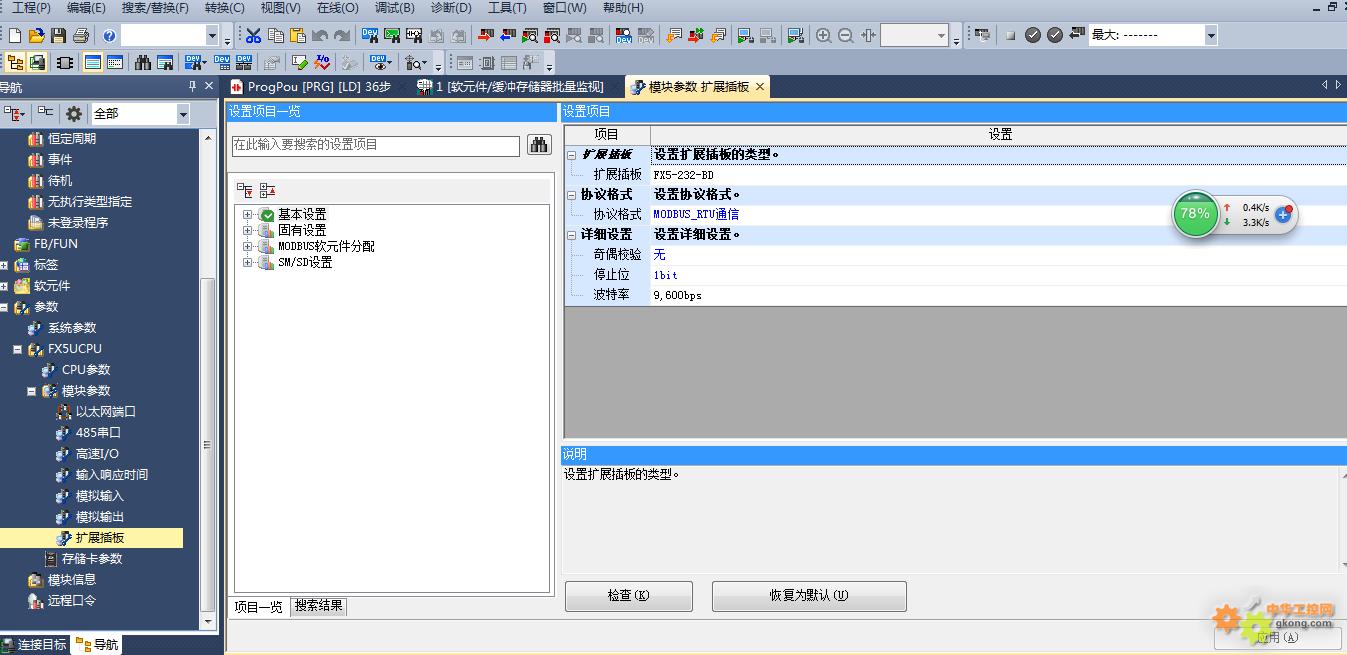
Task: Open a project with the folder icon
Action: pyautogui.click(x=36, y=36)
